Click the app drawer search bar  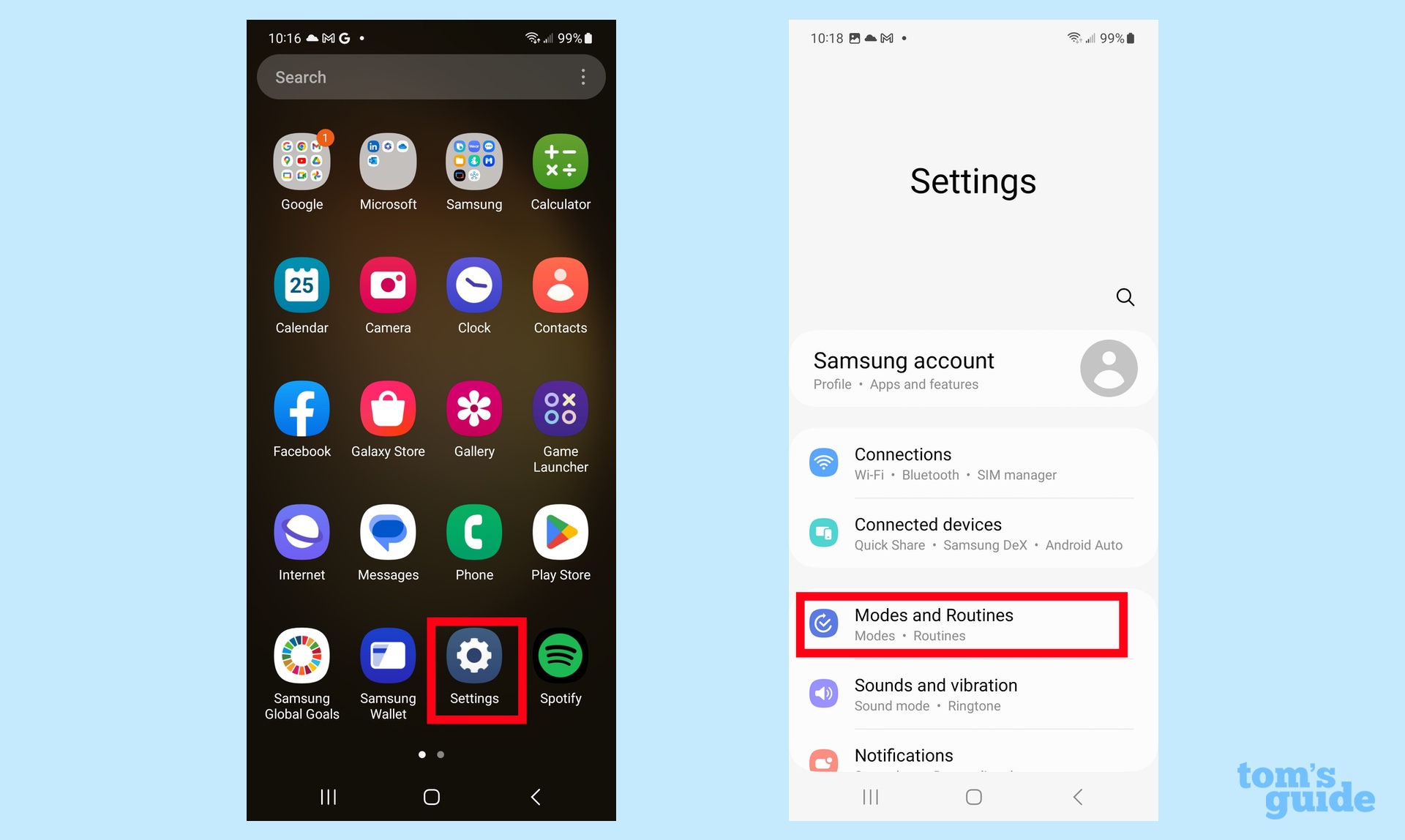pyautogui.click(x=419, y=77)
